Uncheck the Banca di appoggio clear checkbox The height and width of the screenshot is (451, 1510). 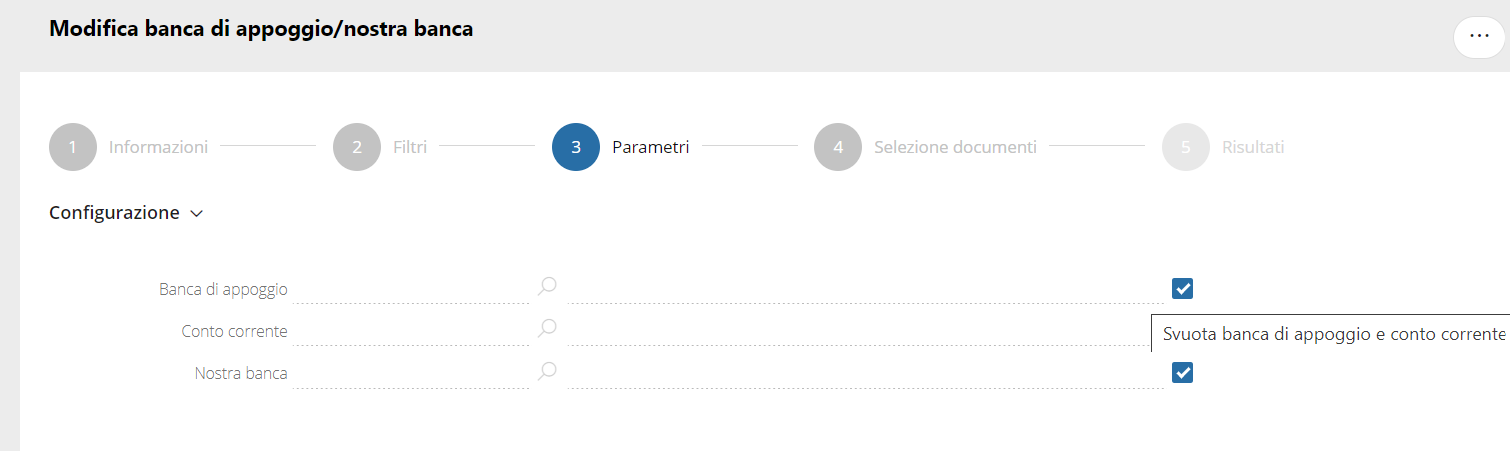(x=1183, y=289)
